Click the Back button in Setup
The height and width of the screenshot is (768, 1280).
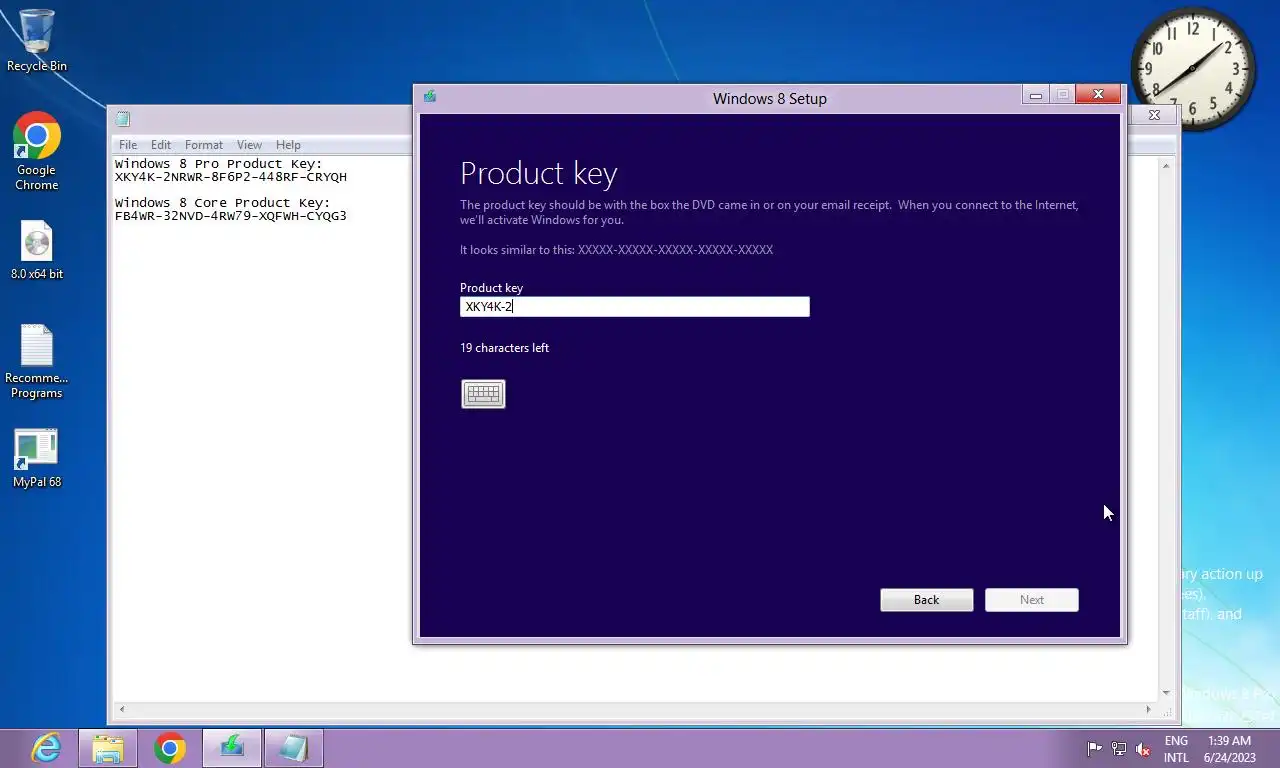(926, 600)
